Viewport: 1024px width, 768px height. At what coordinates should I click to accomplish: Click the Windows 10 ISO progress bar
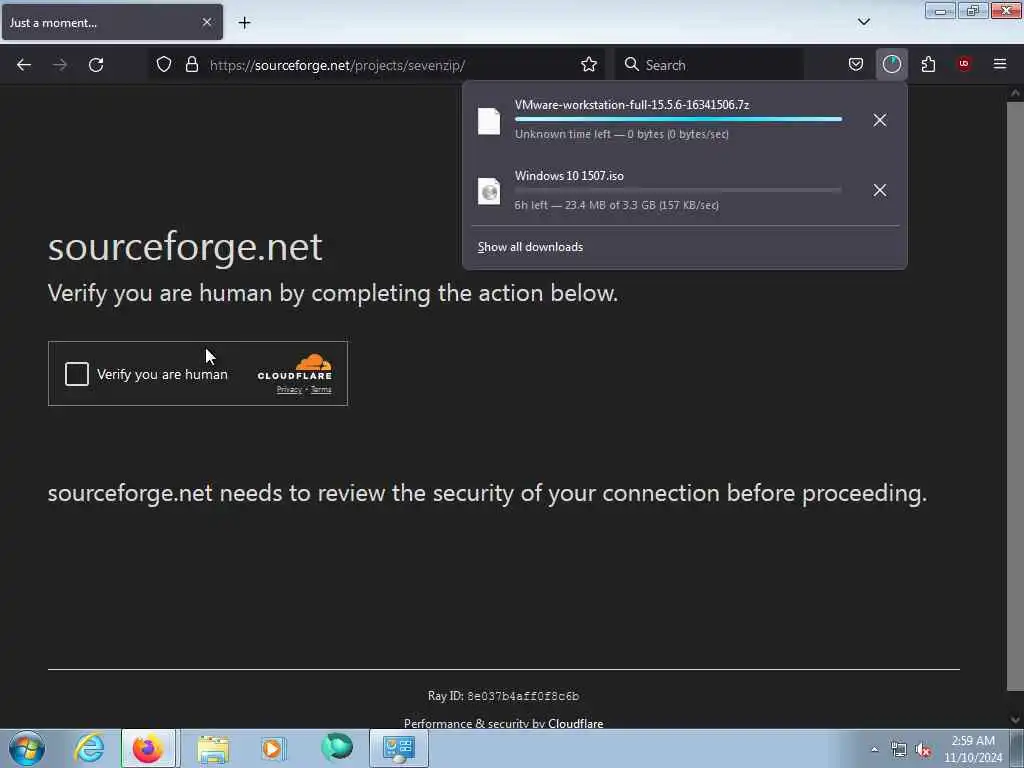tap(678, 190)
